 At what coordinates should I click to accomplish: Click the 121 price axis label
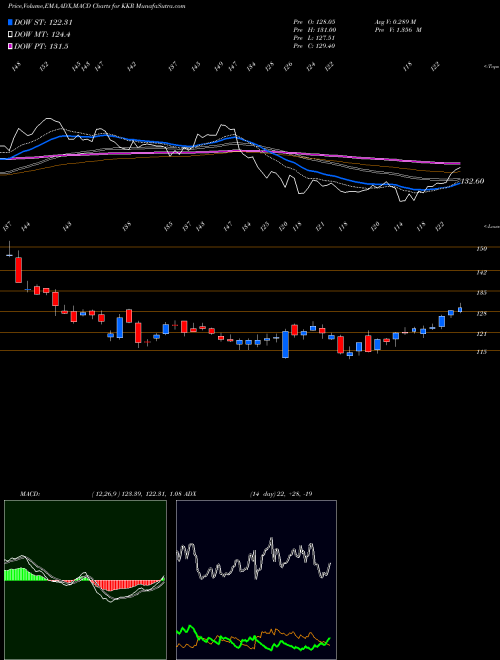click(x=481, y=334)
